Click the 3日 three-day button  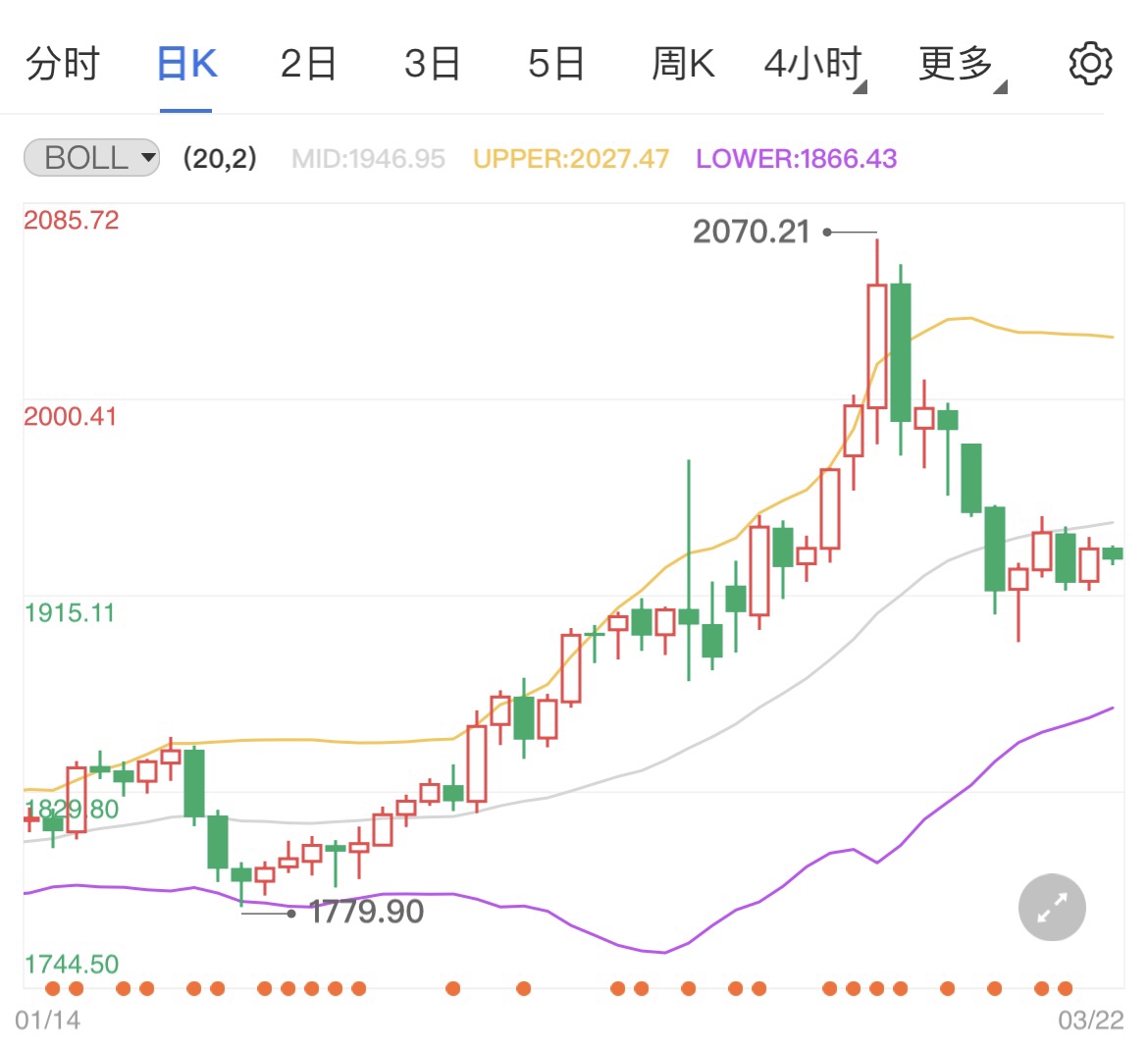433,63
